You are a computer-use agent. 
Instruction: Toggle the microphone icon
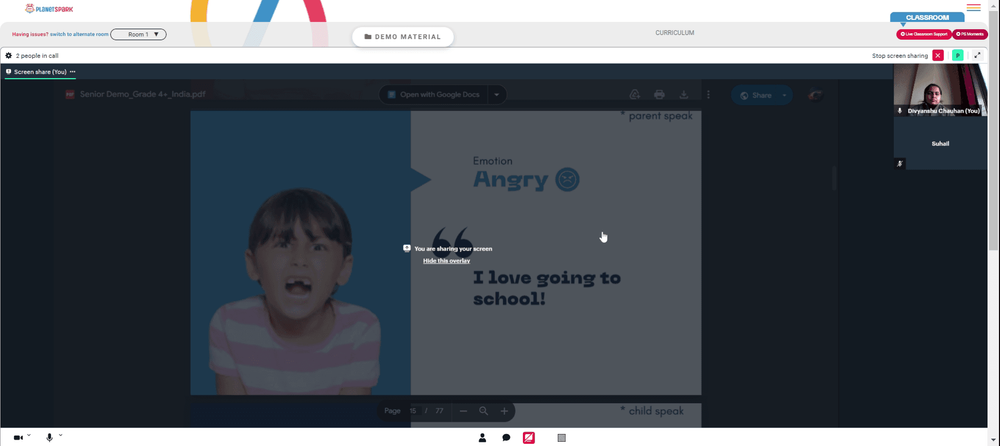(x=49, y=438)
